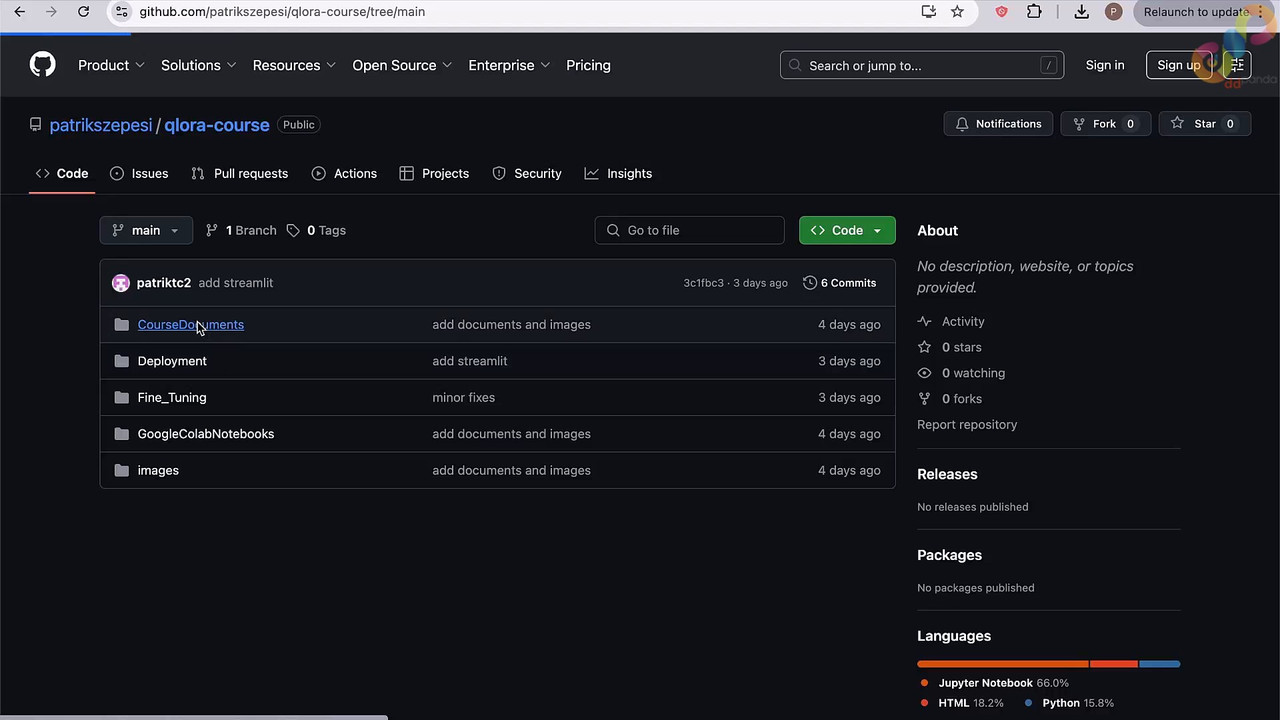This screenshot has width=1280, height=720.
Task: Open the Projects tab
Action: click(434, 173)
